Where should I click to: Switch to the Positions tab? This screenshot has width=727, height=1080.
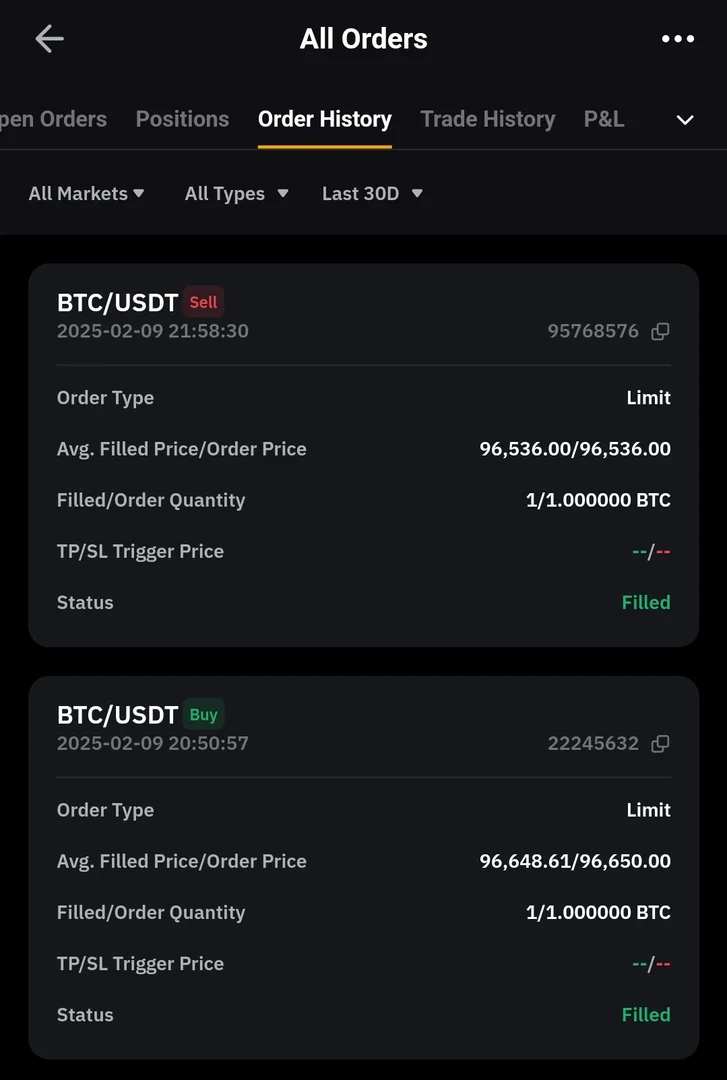click(x=182, y=119)
